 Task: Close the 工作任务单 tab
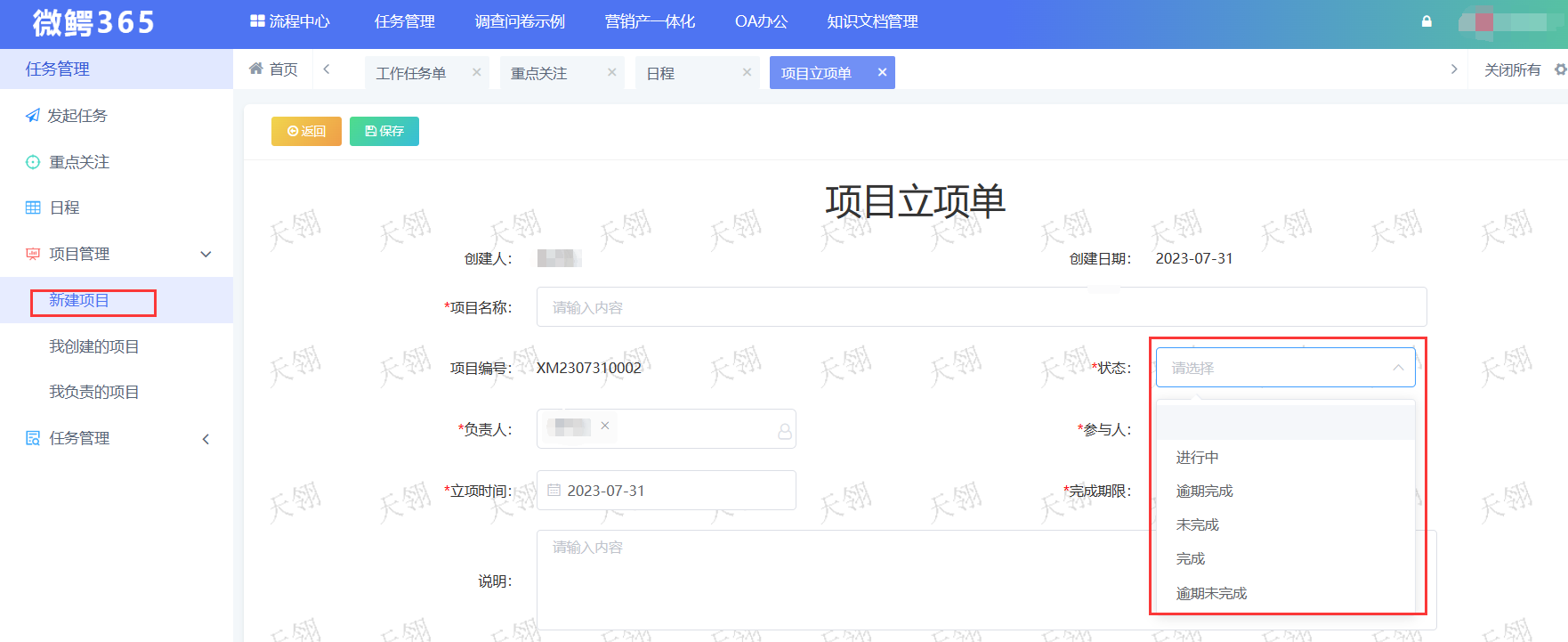[477, 72]
